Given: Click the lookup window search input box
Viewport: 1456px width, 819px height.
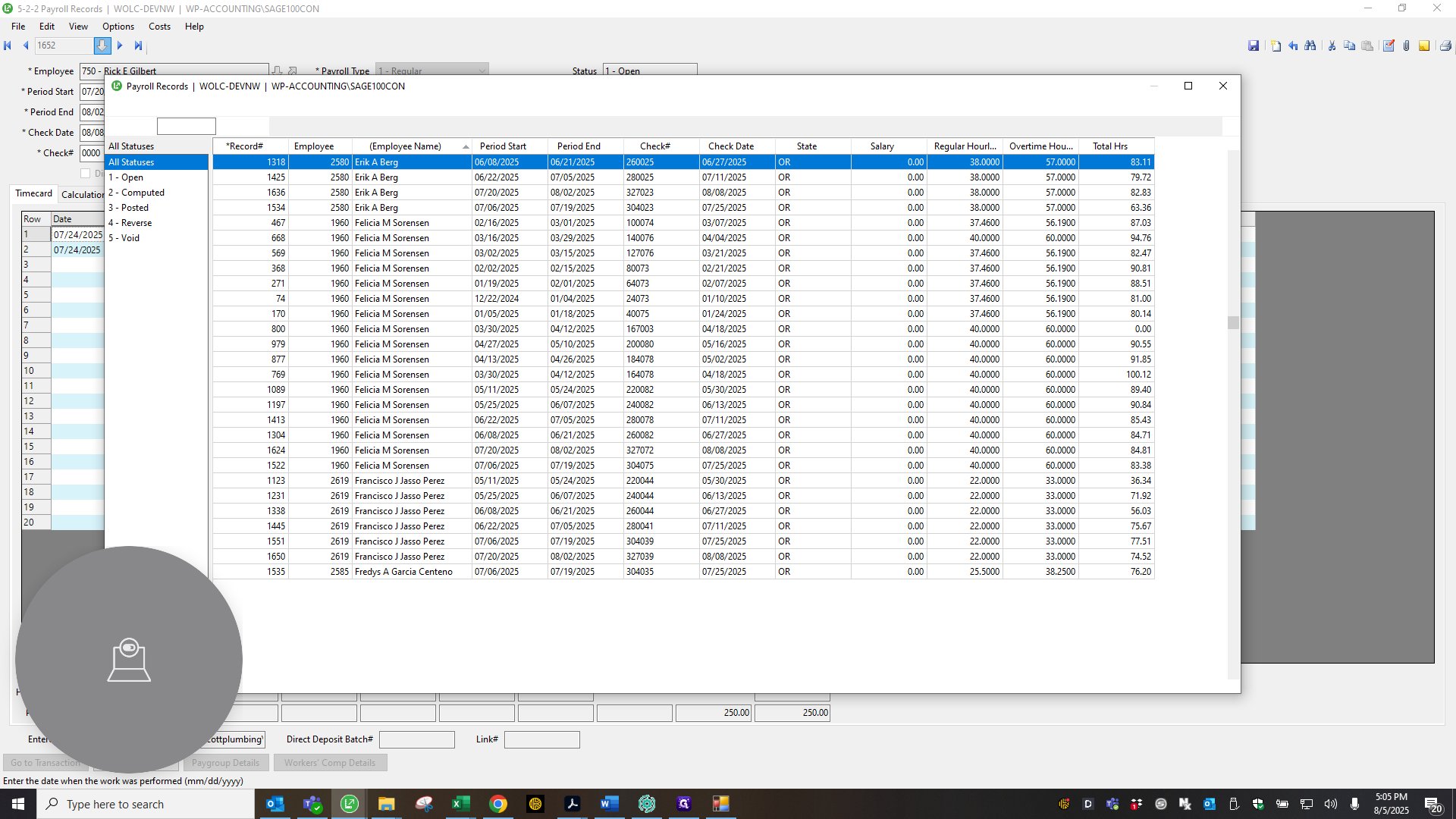Looking at the screenshot, I should coord(187,126).
